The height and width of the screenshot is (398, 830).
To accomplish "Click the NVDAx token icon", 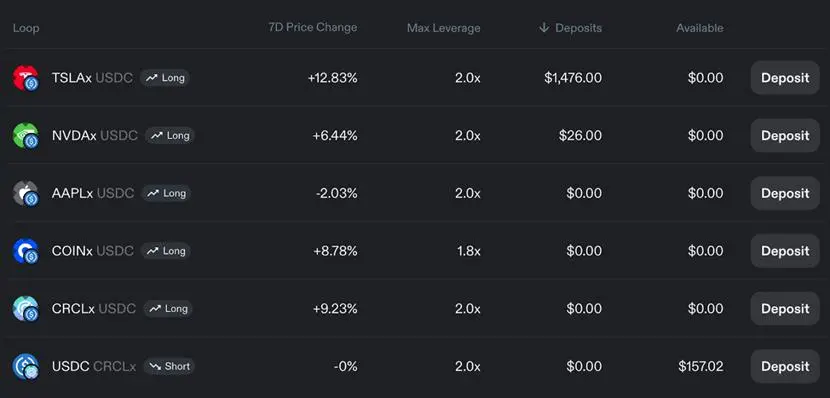I will pos(25,135).
